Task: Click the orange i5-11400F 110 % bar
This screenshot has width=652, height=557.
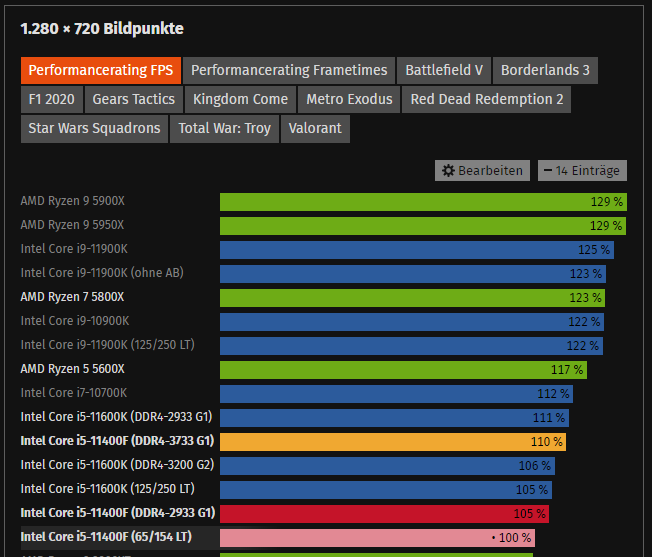Action: (x=393, y=442)
